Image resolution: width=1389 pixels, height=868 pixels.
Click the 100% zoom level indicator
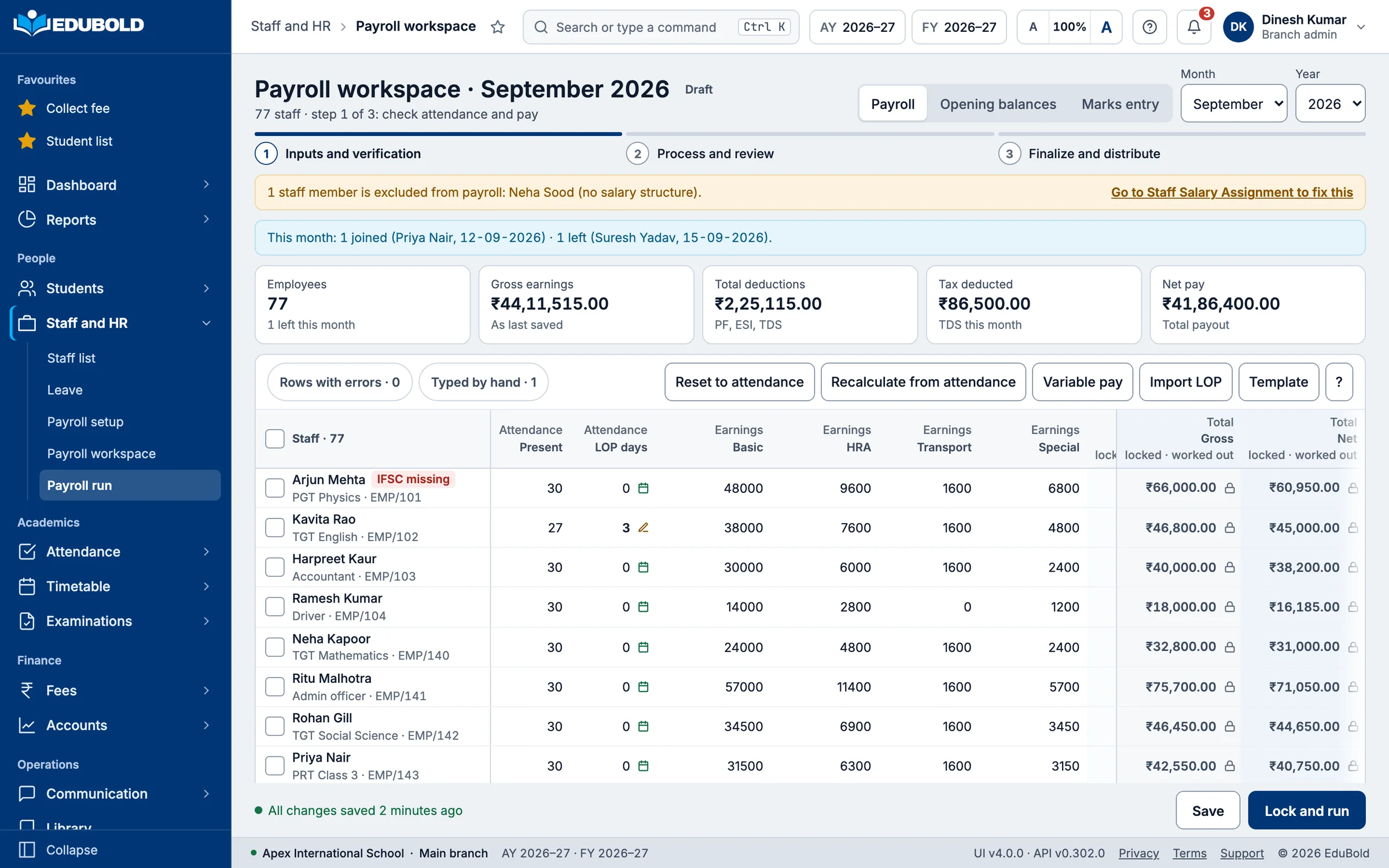point(1069,27)
